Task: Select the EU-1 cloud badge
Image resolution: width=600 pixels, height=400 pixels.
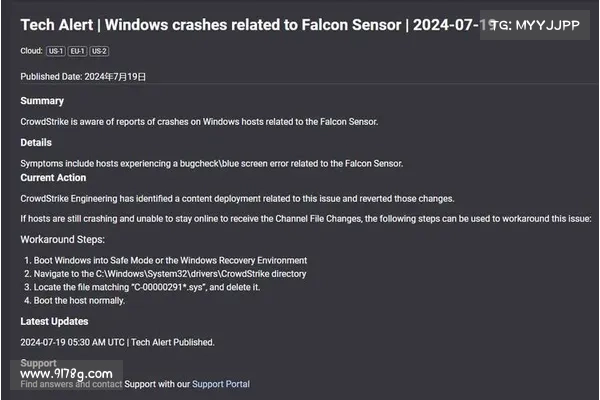Action: (x=77, y=51)
